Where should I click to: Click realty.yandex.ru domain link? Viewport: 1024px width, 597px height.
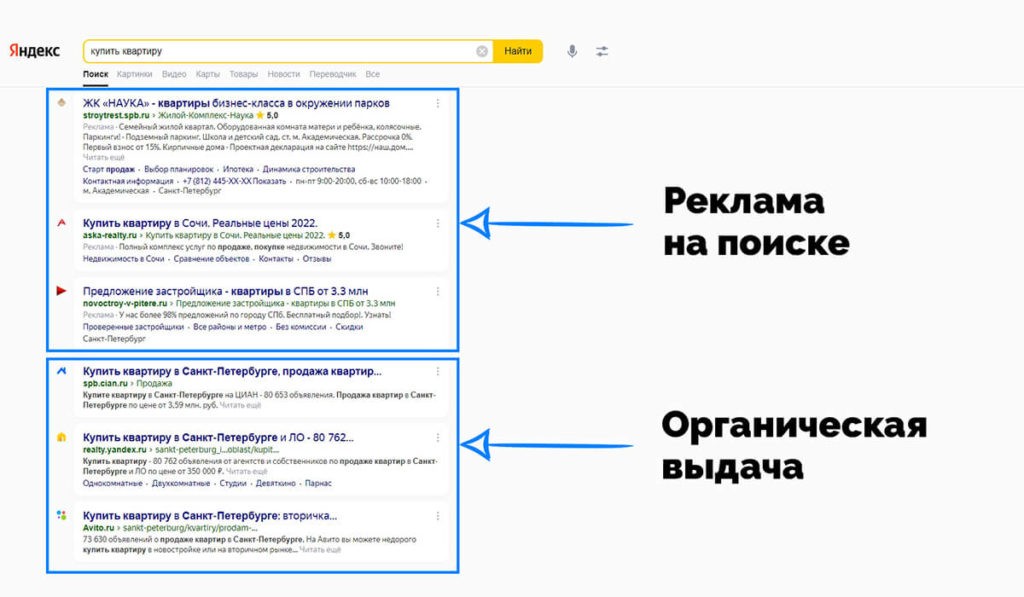114,449
